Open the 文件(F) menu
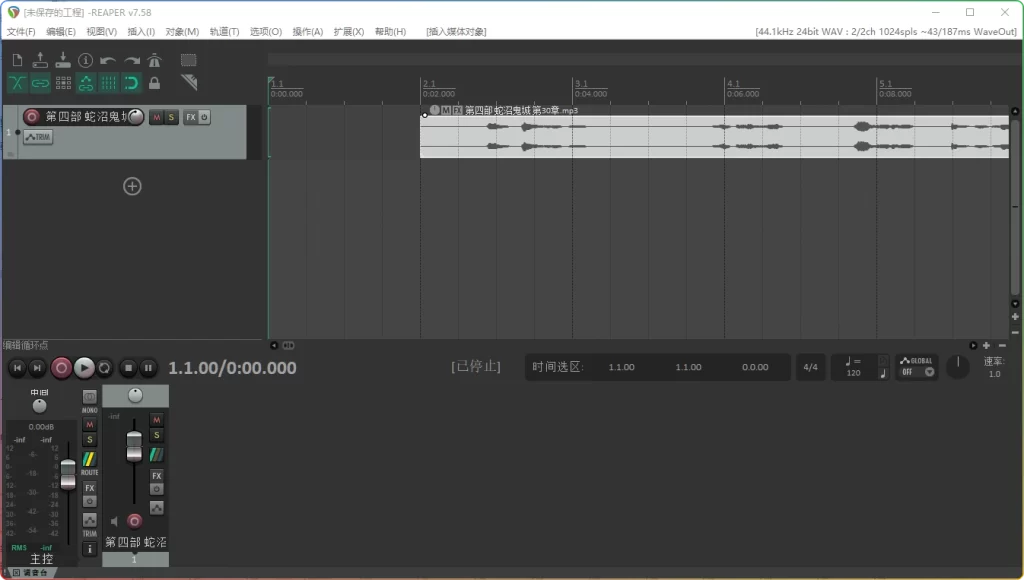 tap(20, 32)
